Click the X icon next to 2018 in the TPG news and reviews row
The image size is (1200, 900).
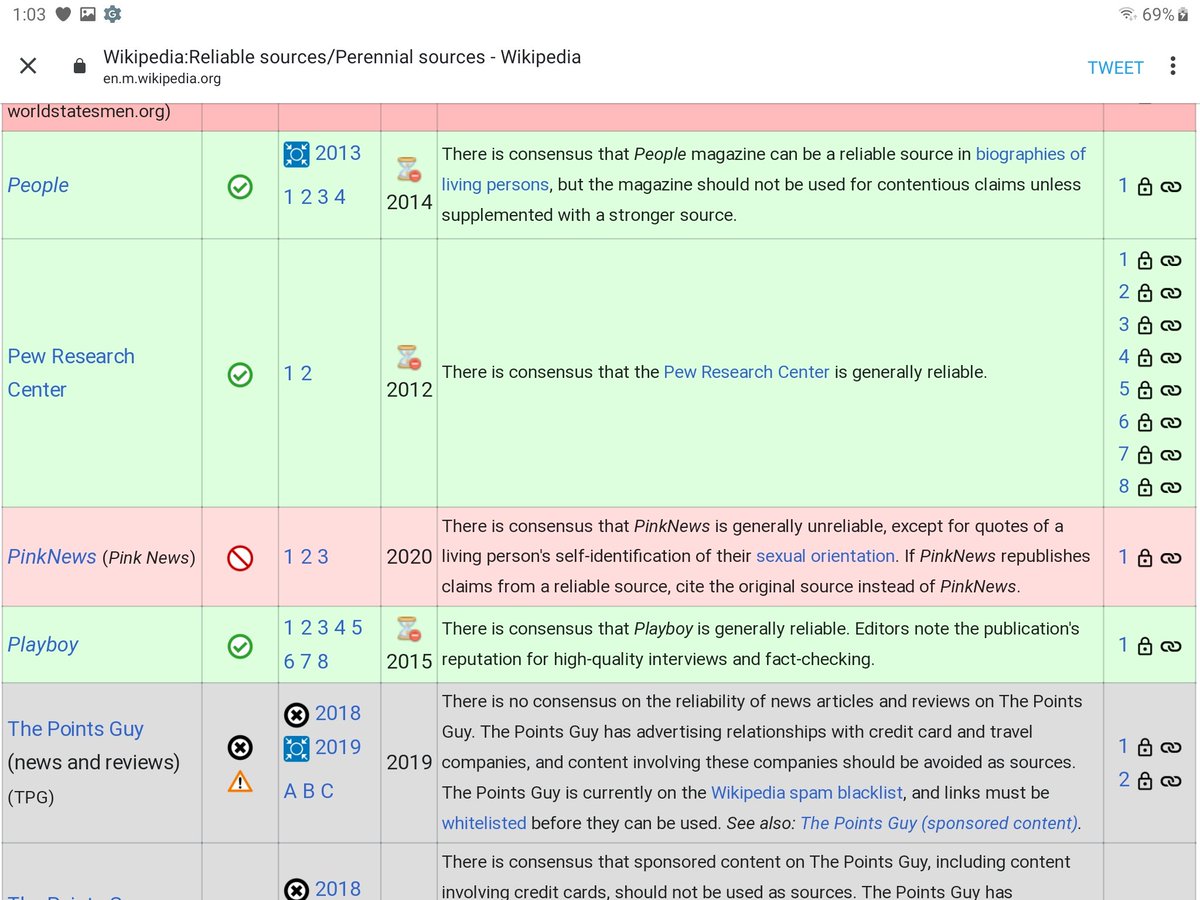[296, 714]
